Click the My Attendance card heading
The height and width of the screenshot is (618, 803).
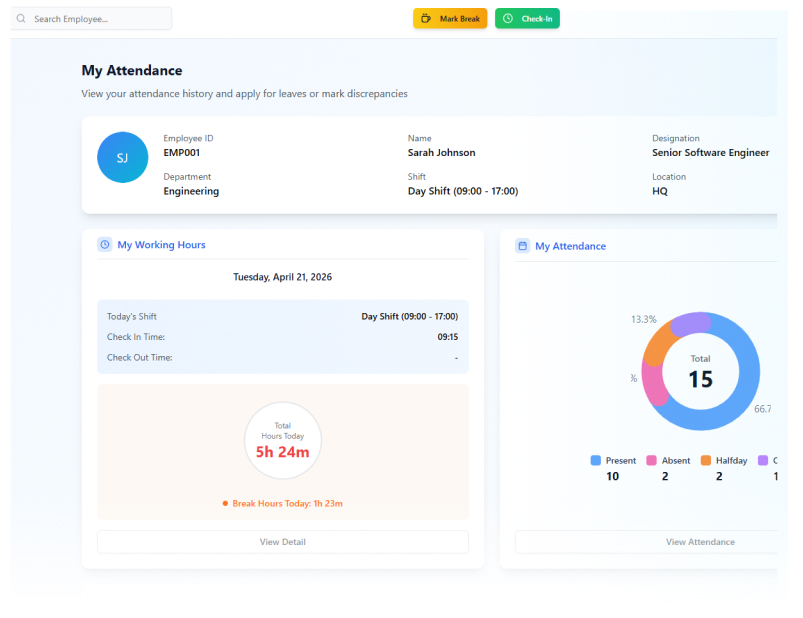570,246
